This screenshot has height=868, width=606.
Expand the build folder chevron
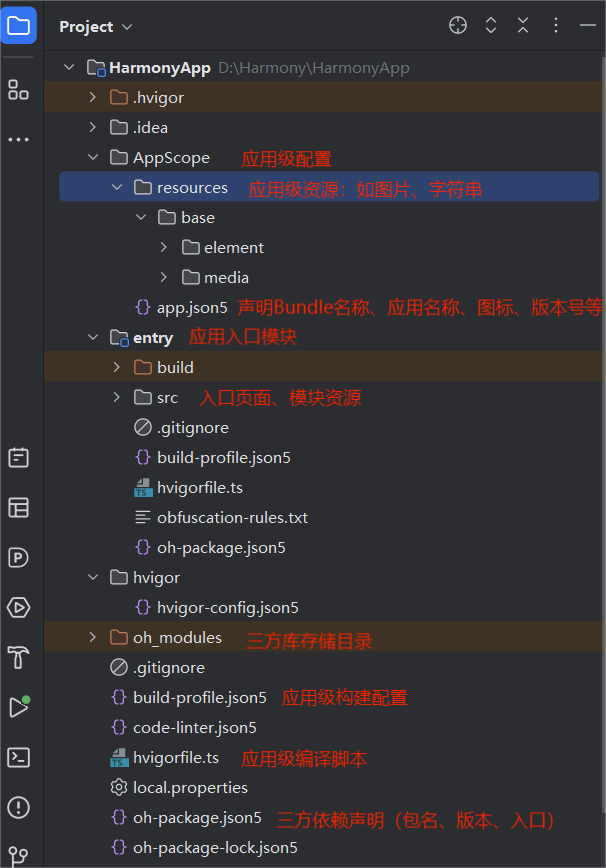click(117, 367)
